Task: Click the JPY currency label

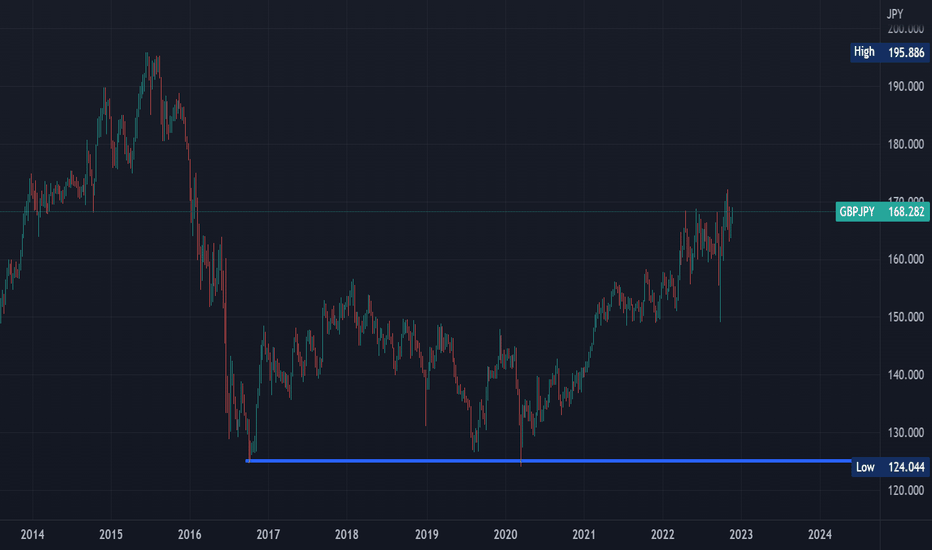Action: pyautogui.click(x=895, y=13)
